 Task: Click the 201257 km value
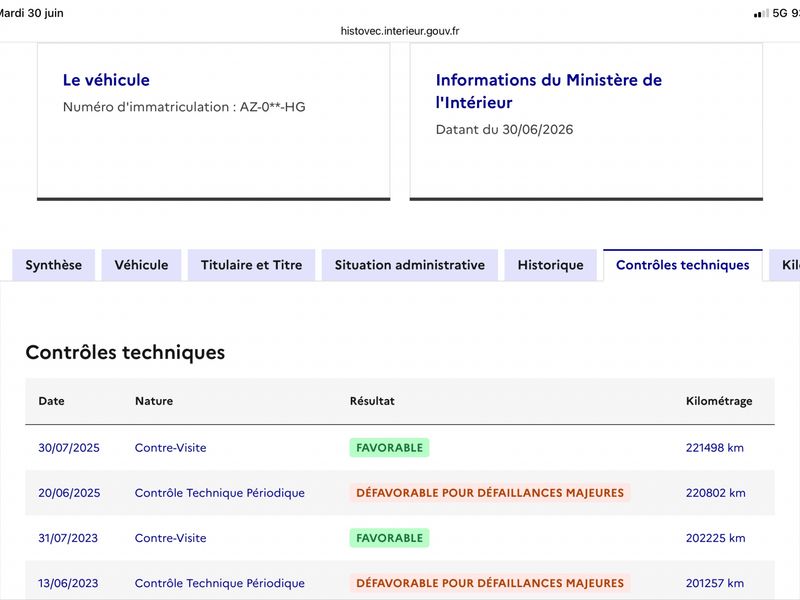tap(715, 583)
